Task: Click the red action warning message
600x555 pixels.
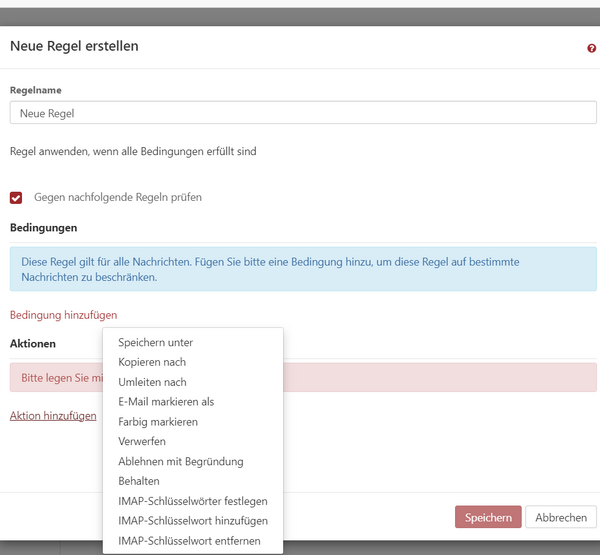Action: [440, 377]
